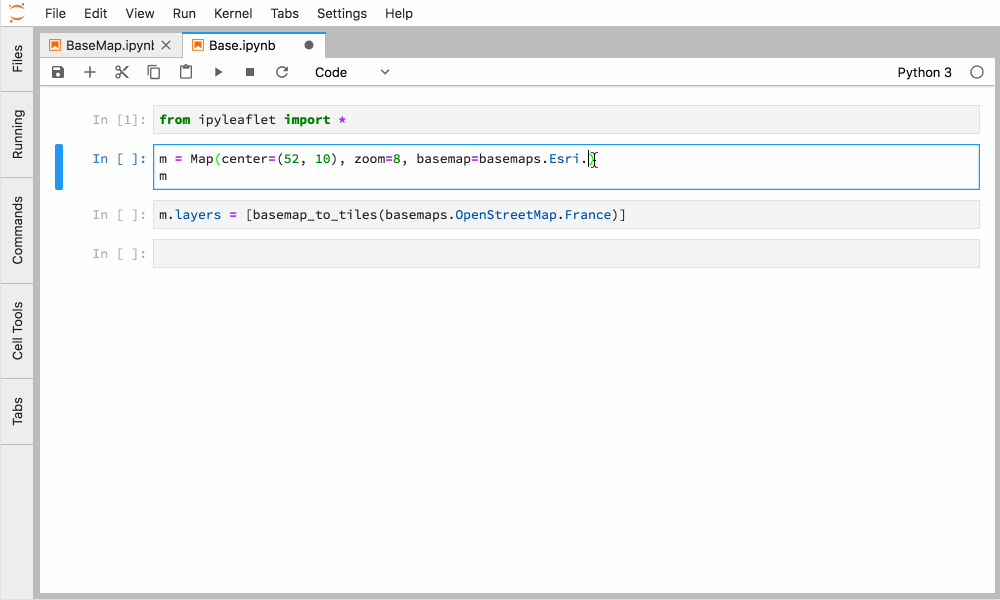The width and height of the screenshot is (1000, 600).
Task: Run the selected cell with the play icon
Action: (x=218, y=72)
